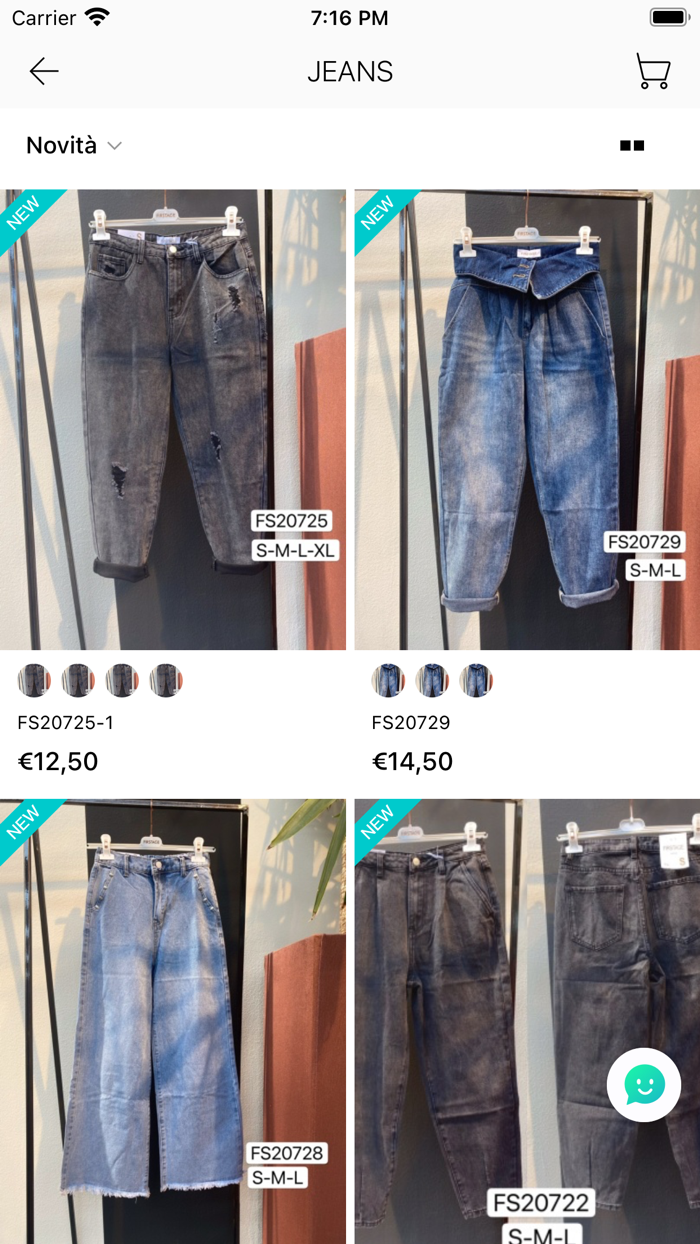Tap the €14,50 price label
This screenshot has width=700, height=1244.
click(412, 762)
